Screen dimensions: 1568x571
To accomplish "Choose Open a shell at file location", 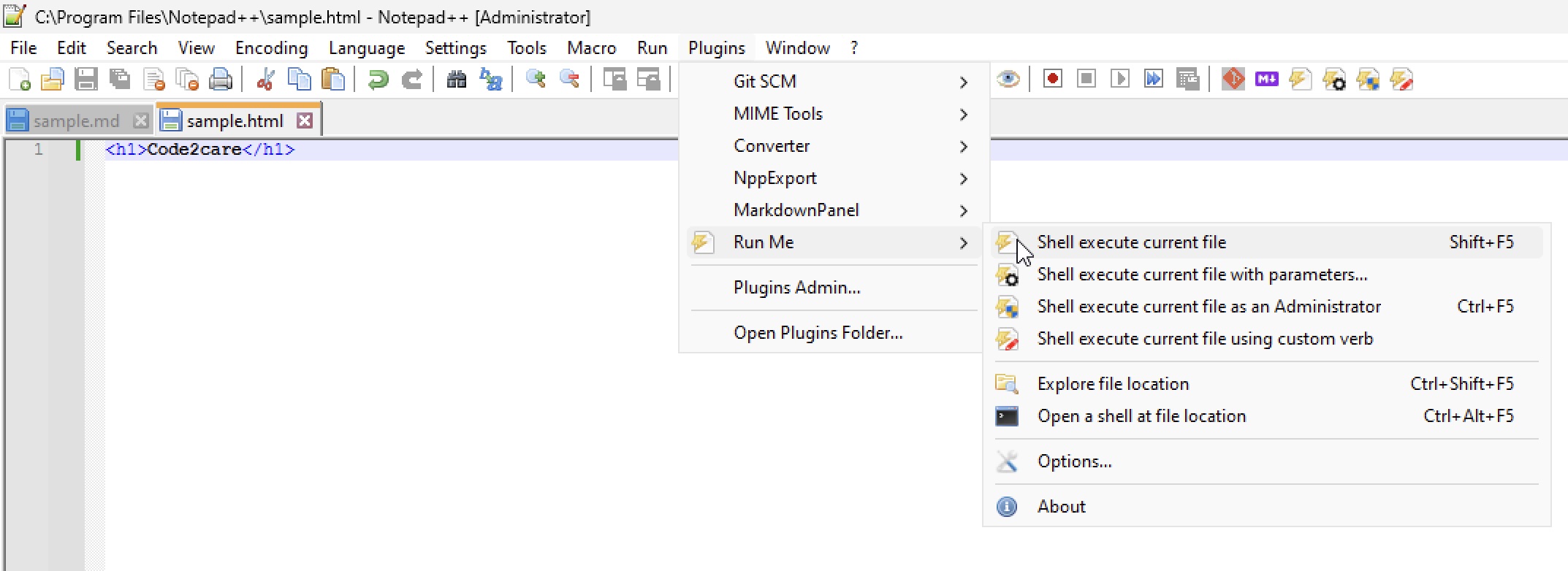I will [x=1266, y=416].
